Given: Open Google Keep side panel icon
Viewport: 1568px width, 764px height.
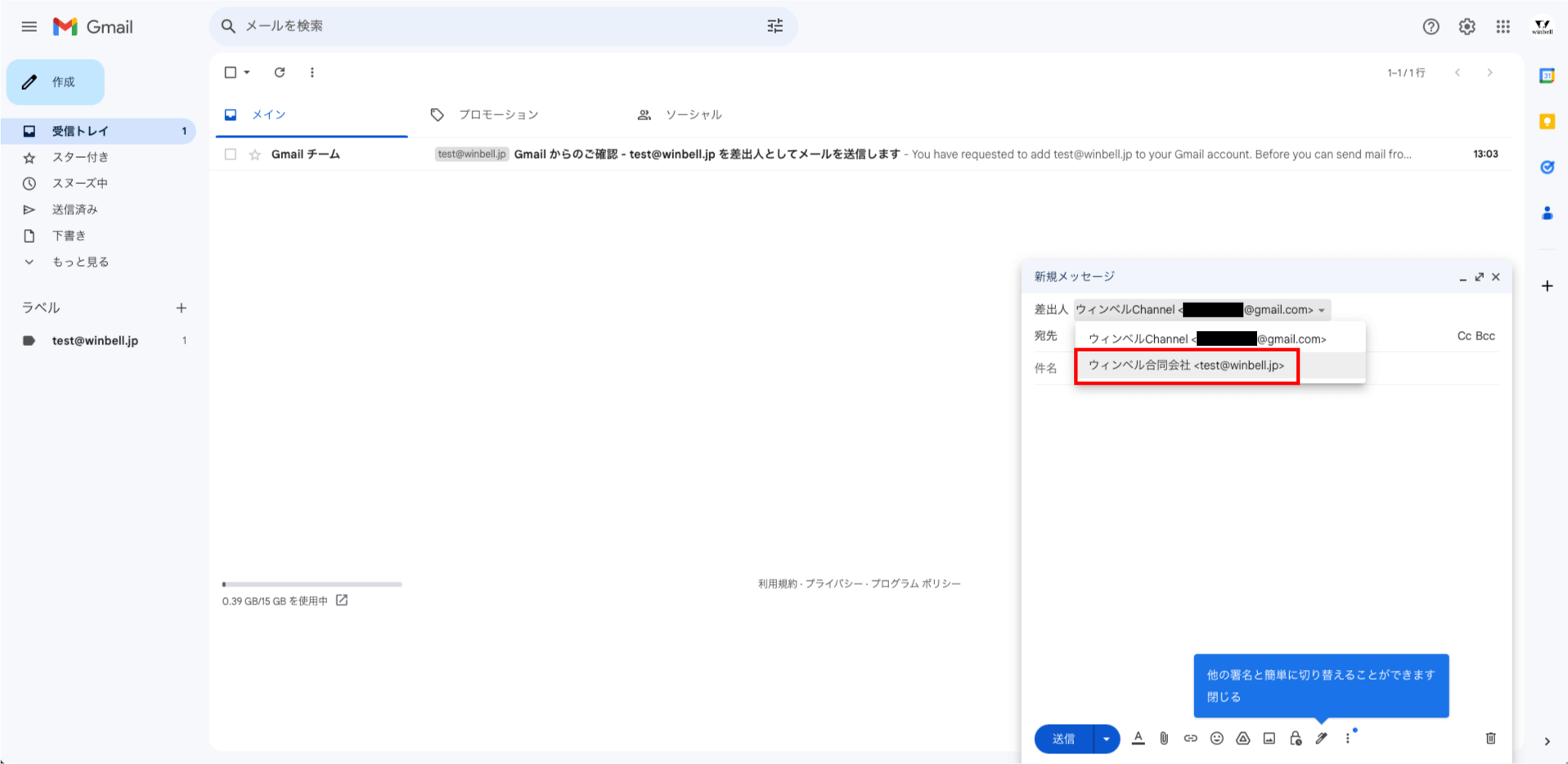Looking at the screenshot, I should 1547,121.
